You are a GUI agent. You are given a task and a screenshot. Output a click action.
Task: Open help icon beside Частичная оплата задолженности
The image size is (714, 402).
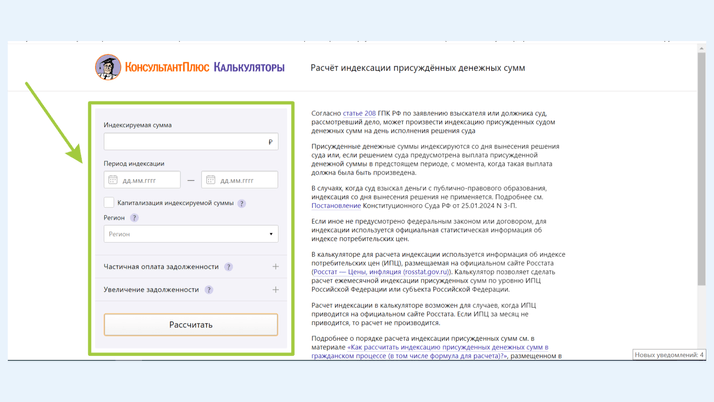tap(229, 267)
